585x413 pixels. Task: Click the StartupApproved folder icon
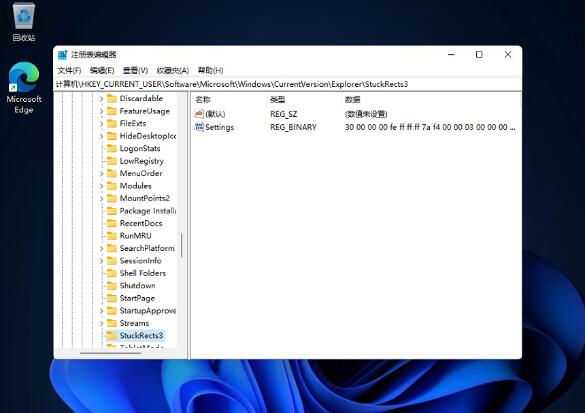pyautogui.click(x=112, y=311)
